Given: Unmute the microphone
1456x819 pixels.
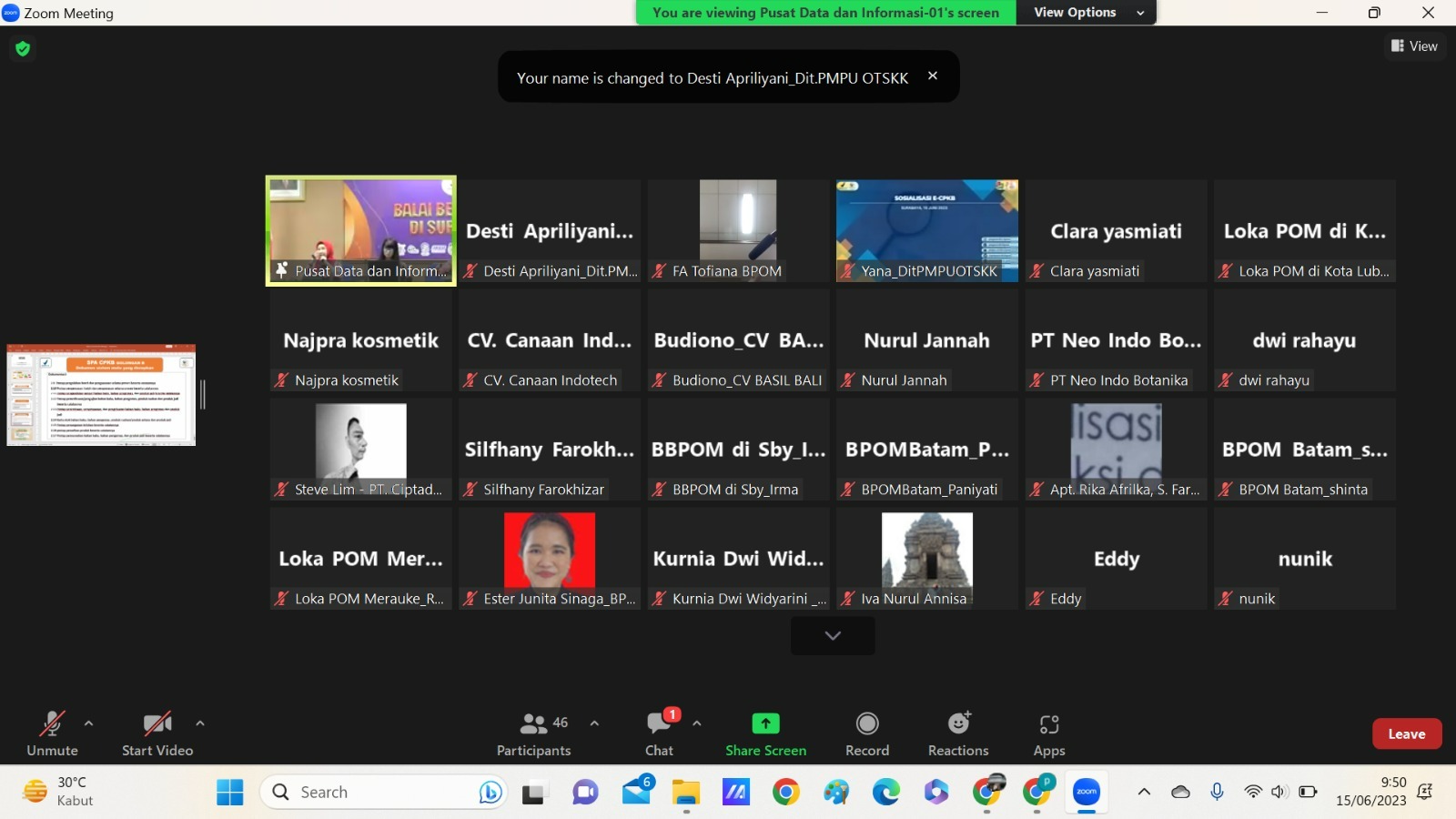Looking at the screenshot, I should click(52, 733).
